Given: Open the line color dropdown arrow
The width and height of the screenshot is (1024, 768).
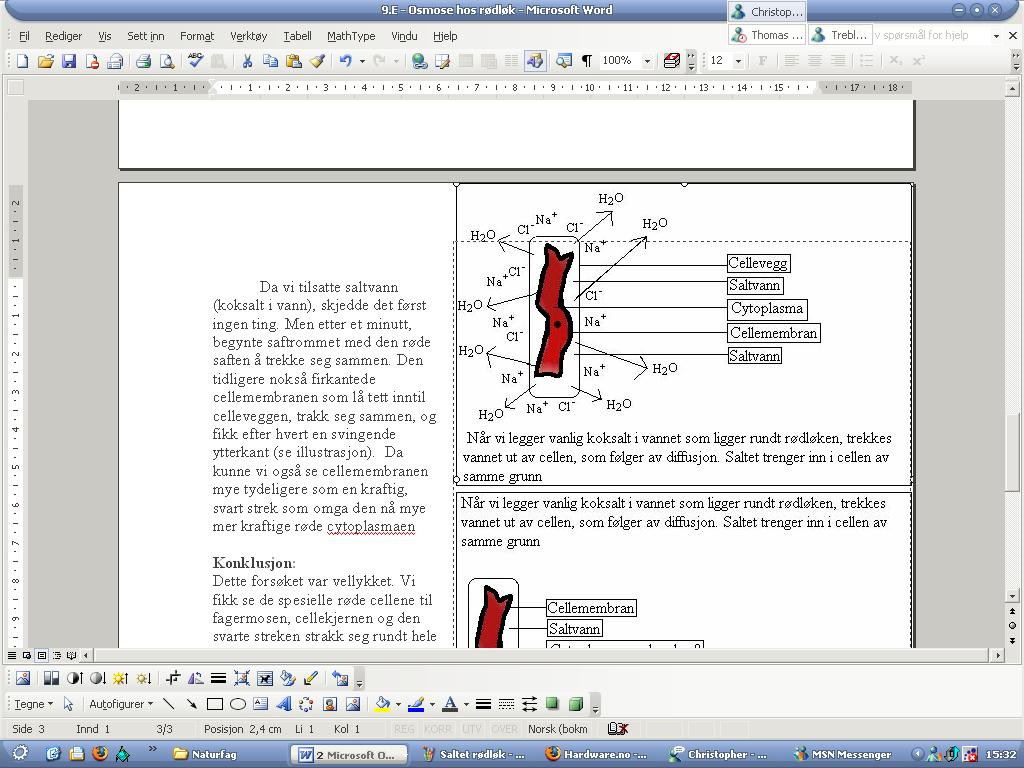Looking at the screenshot, I should pos(432,704).
